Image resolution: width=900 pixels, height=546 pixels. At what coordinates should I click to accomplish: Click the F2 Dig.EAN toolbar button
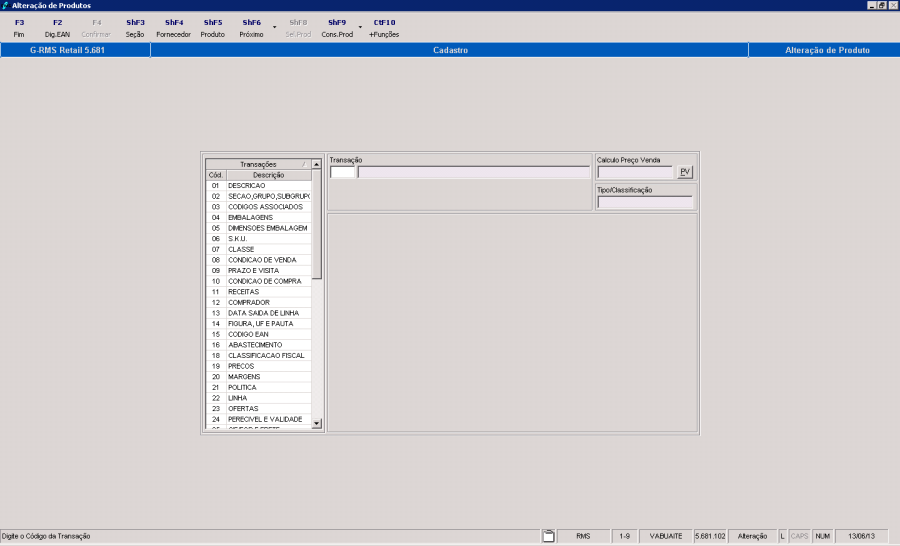57,28
